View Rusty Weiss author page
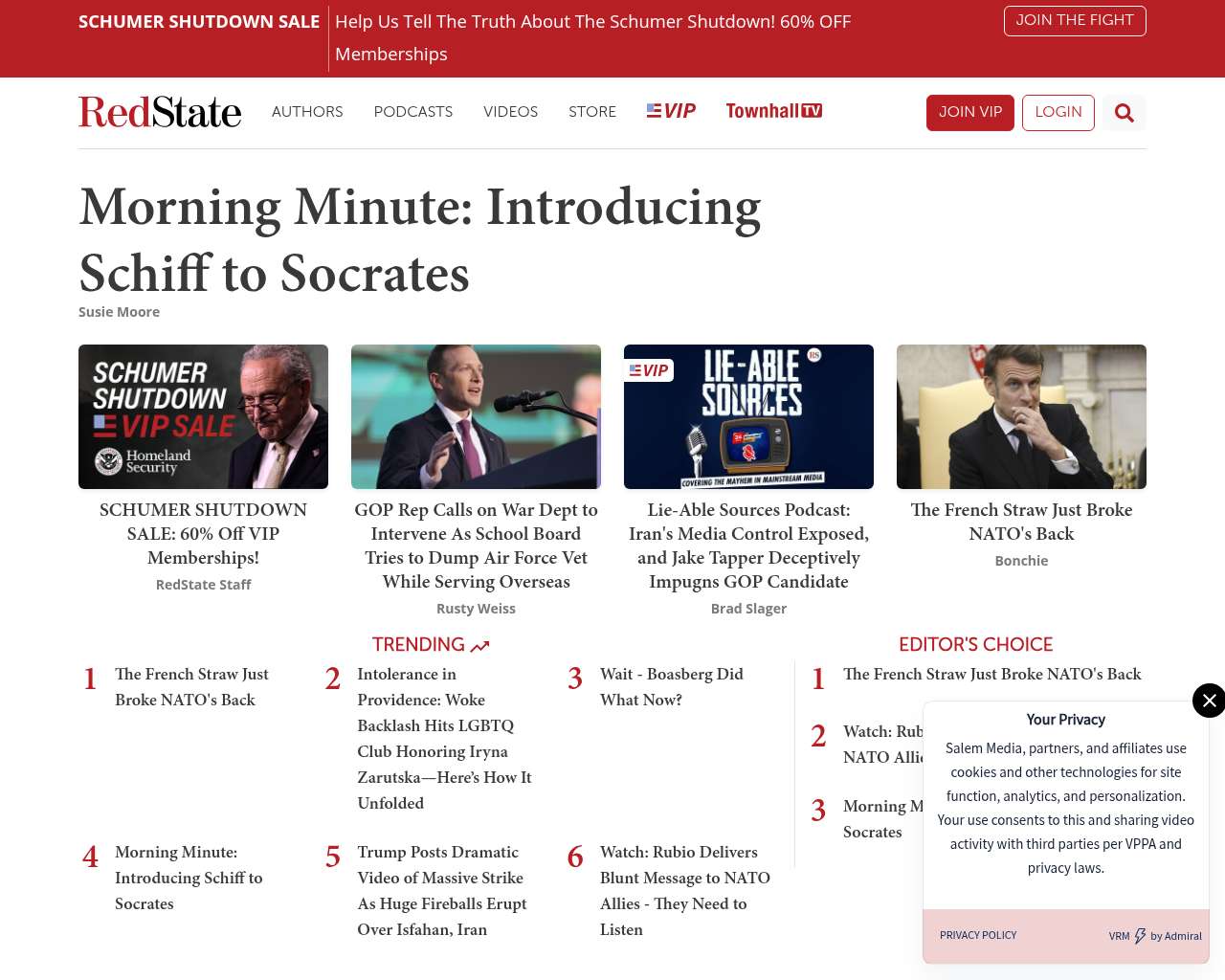Viewport: 1225px width, 980px height. [476, 609]
